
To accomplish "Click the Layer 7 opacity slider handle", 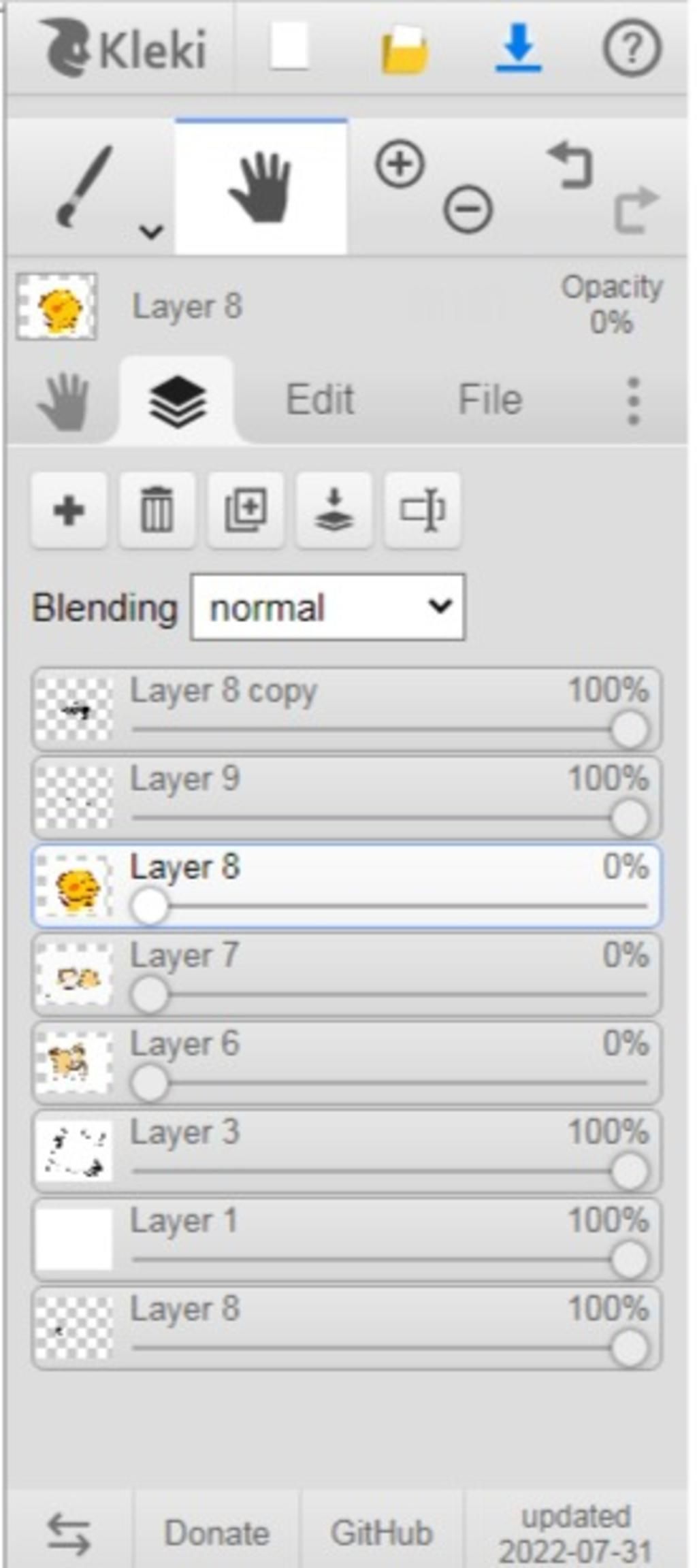I will (x=149, y=994).
